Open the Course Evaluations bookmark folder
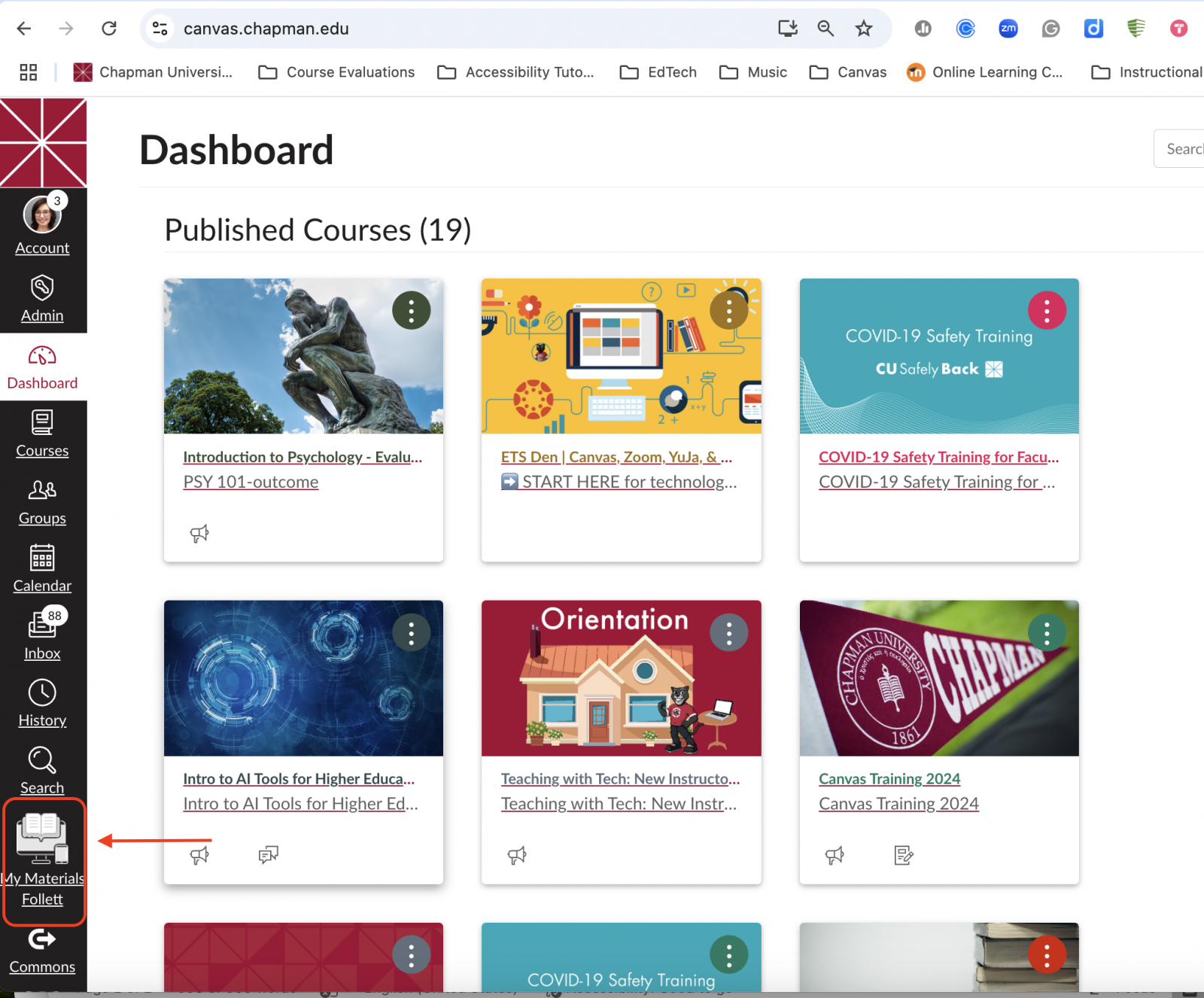The height and width of the screenshot is (998, 1204). [x=336, y=72]
